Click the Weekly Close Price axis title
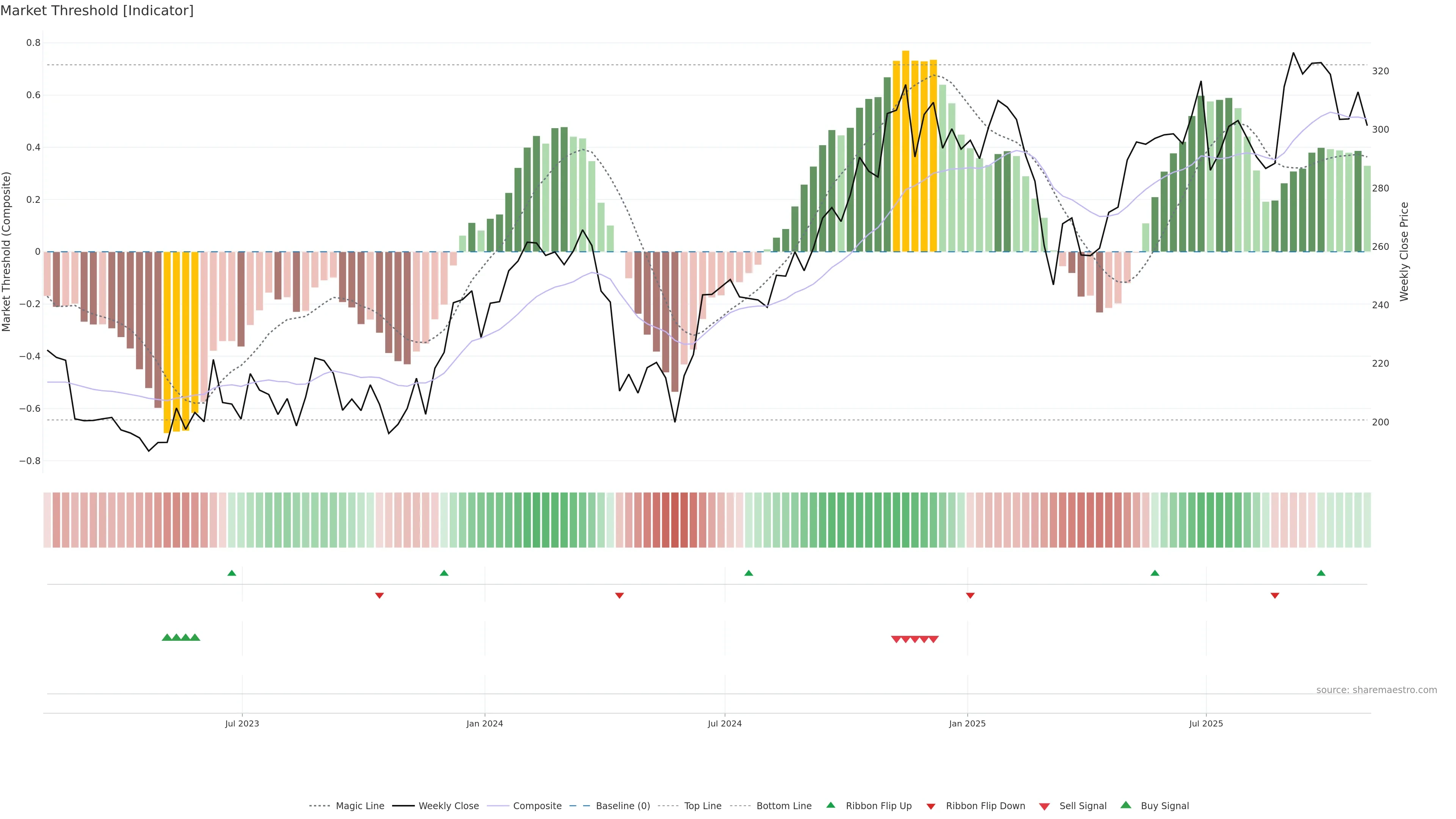 pyautogui.click(x=1404, y=251)
